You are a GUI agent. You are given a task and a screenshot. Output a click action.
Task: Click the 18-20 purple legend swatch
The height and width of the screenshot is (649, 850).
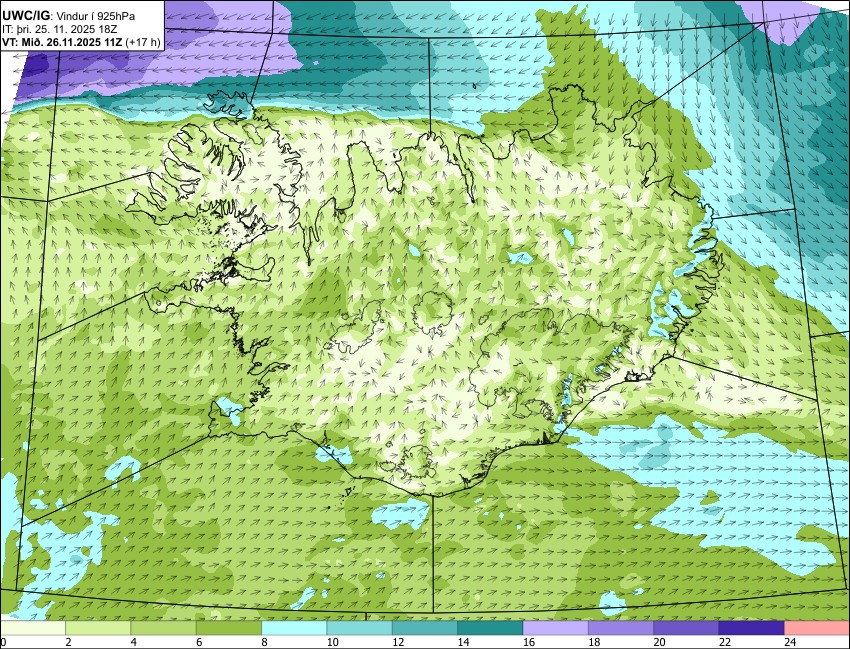pos(621,628)
